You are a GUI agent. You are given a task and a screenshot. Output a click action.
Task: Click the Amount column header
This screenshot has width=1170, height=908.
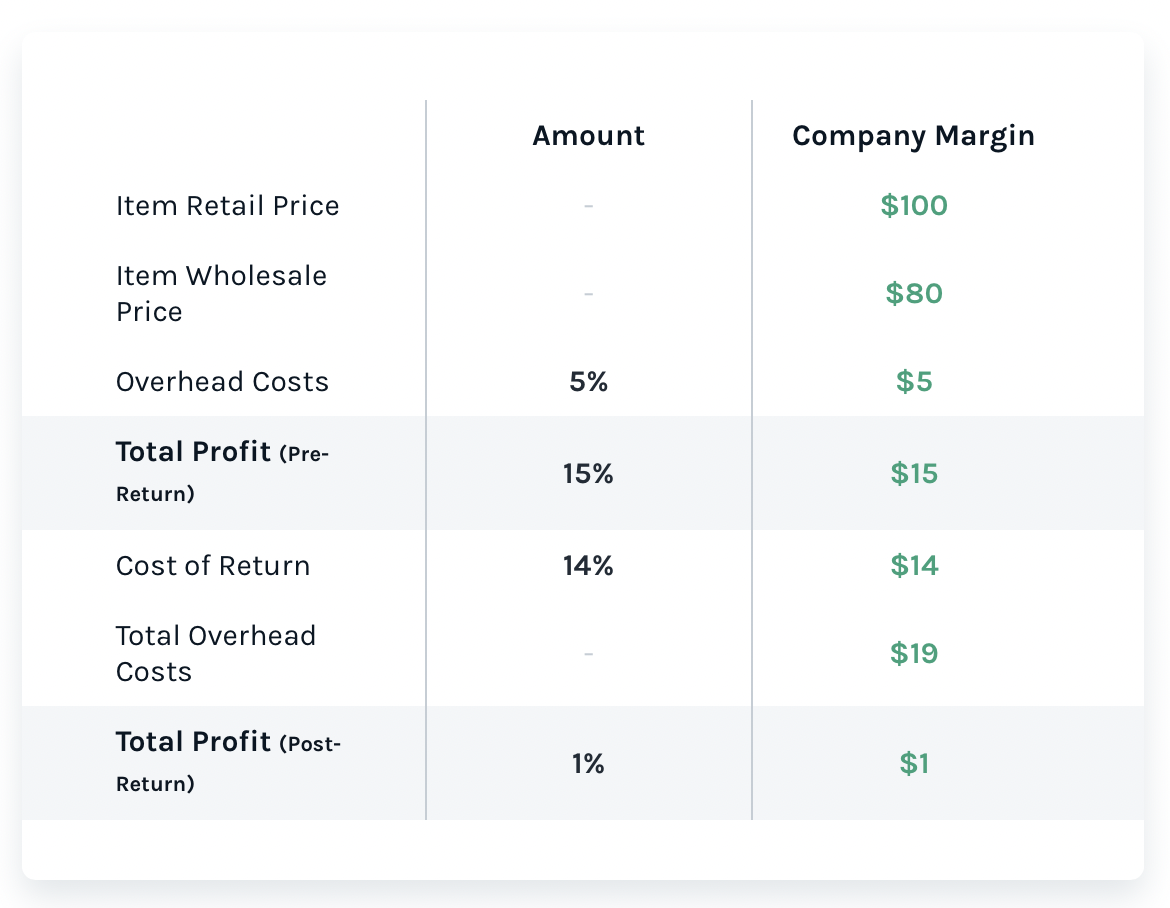(588, 136)
